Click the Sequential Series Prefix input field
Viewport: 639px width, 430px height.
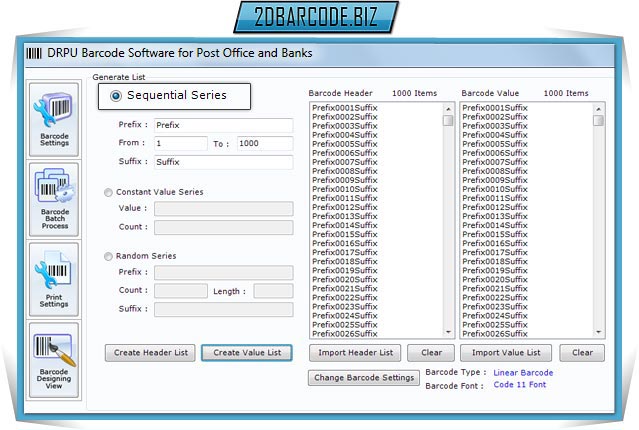223,125
